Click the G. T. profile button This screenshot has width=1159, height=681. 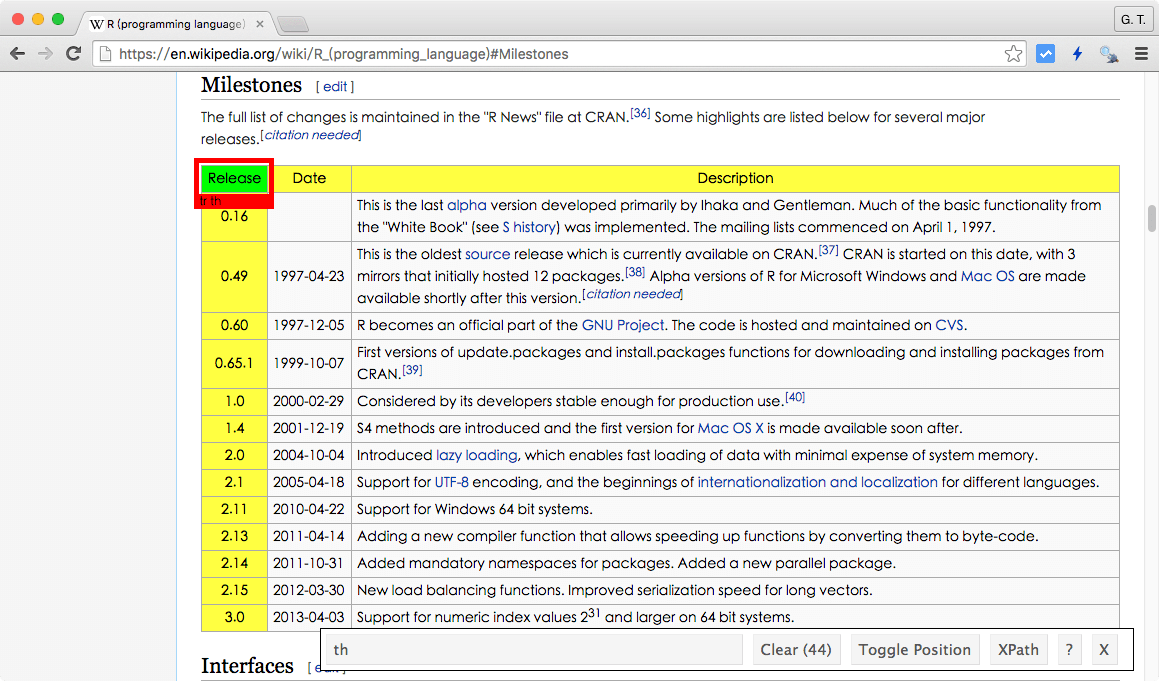pyautogui.click(x=1132, y=20)
